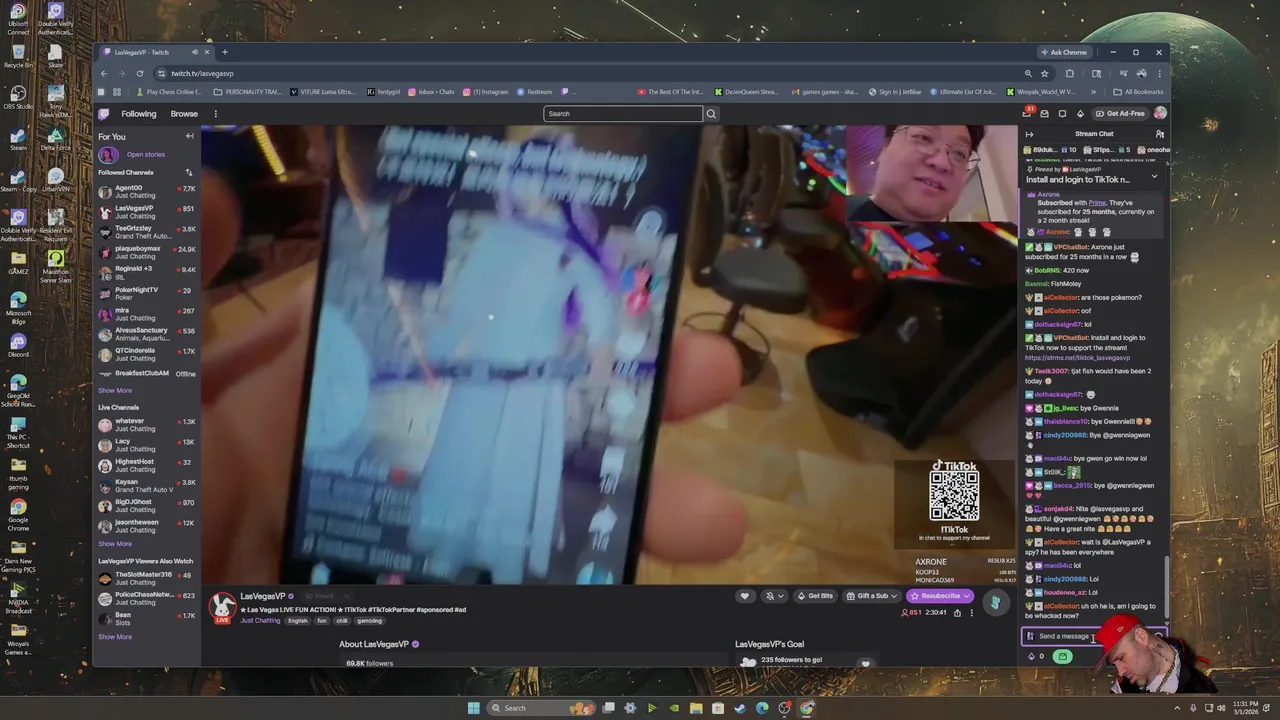
Task: Open the more options menu beside Browse
Action: pos(215,113)
